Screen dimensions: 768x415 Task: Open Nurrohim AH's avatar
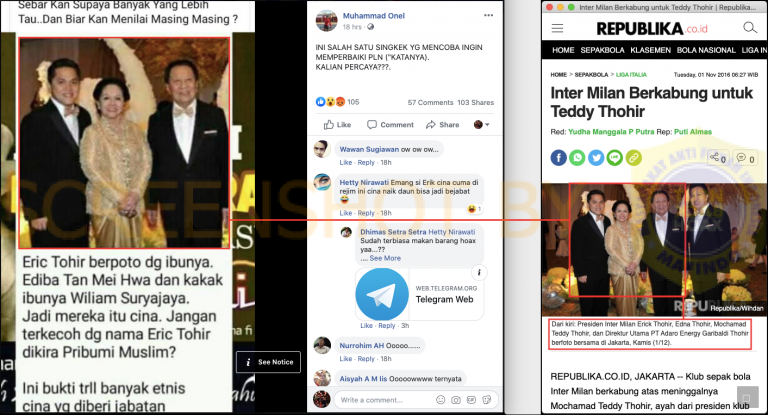pos(322,345)
